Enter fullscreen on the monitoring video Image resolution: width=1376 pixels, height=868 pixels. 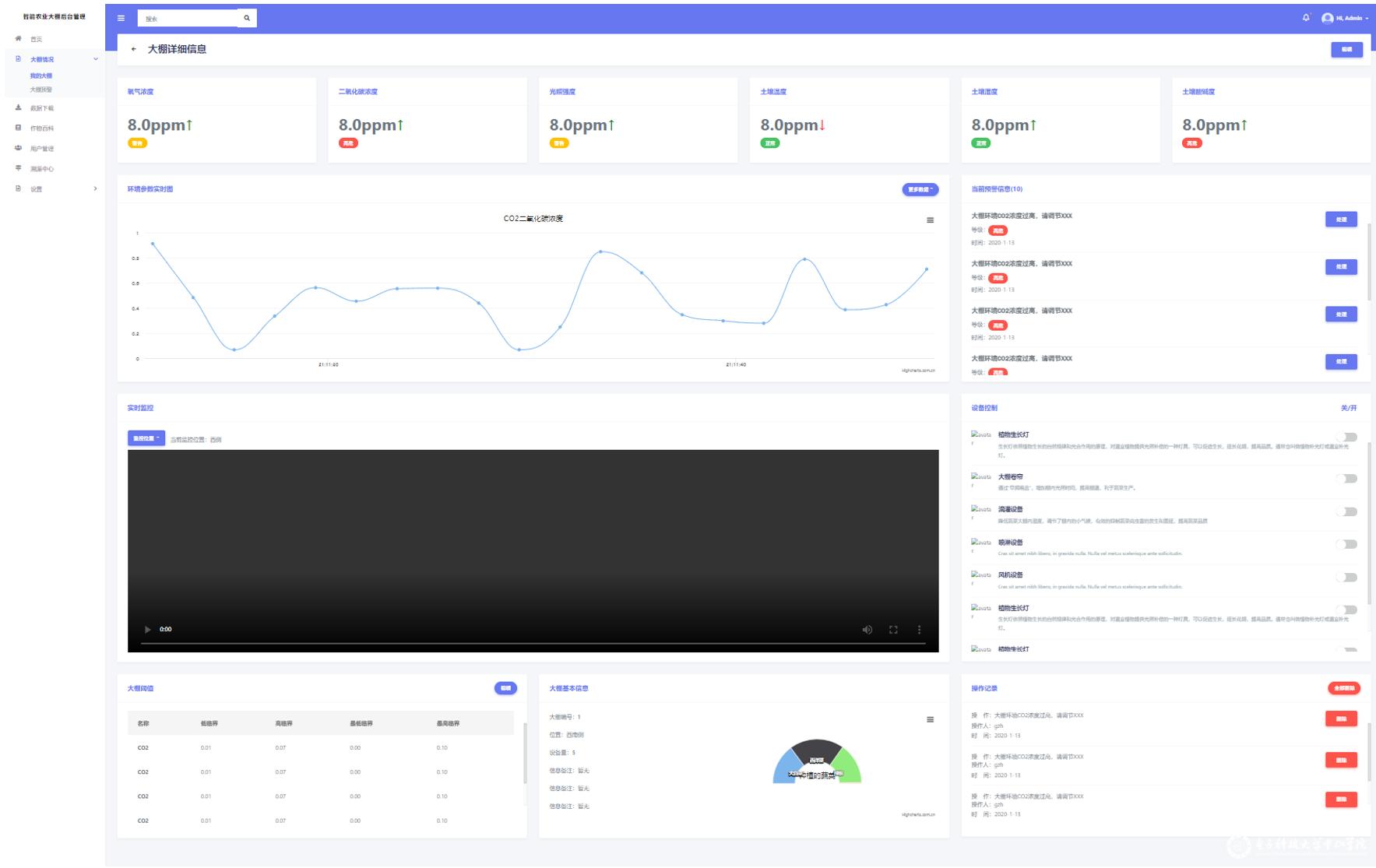point(893,630)
